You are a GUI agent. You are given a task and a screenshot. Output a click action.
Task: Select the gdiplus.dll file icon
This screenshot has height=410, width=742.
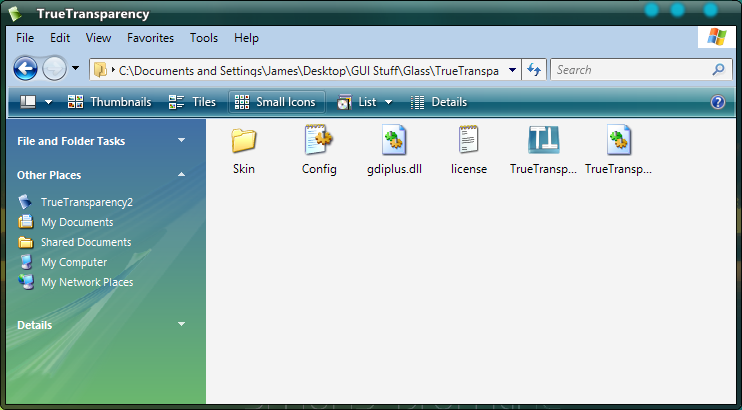pyautogui.click(x=394, y=140)
